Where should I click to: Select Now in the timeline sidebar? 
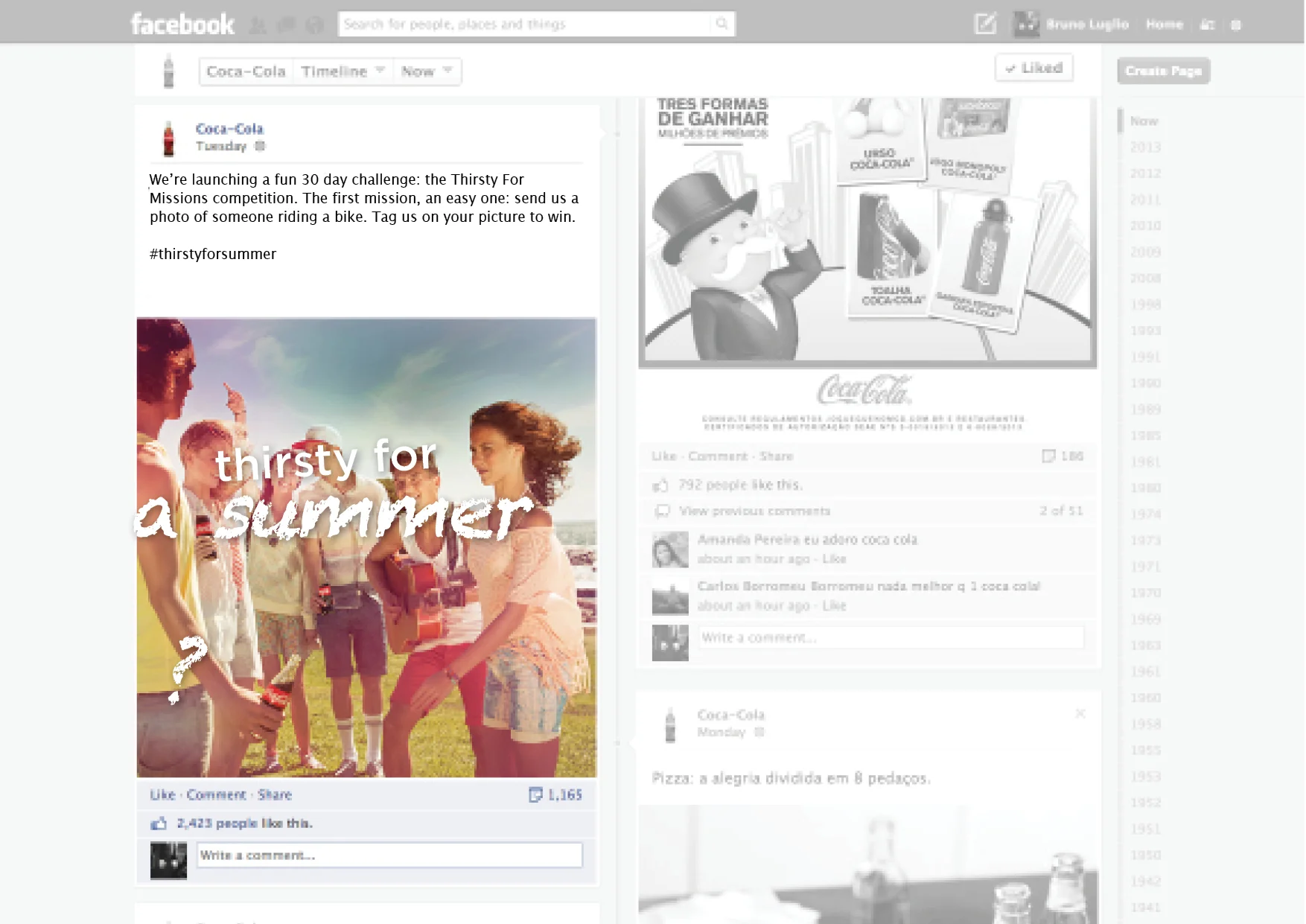(x=1144, y=121)
